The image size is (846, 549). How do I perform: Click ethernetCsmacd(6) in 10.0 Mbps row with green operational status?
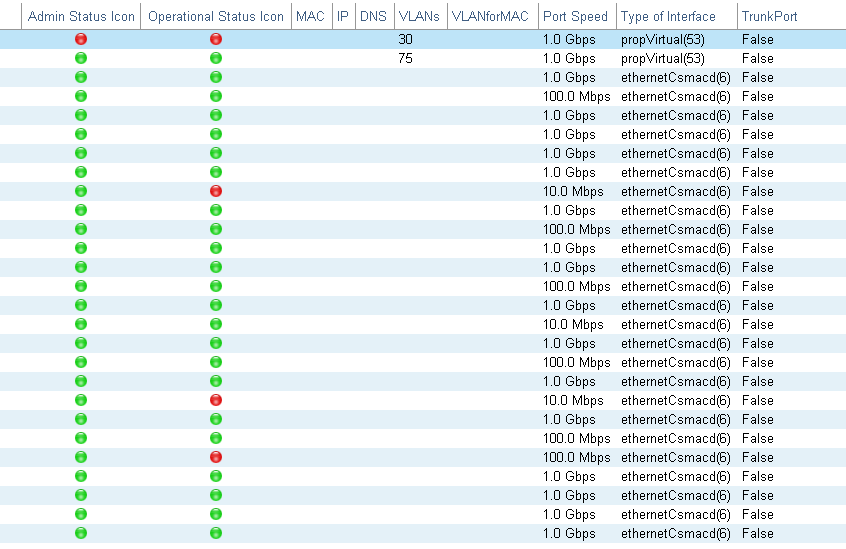click(x=676, y=325)
